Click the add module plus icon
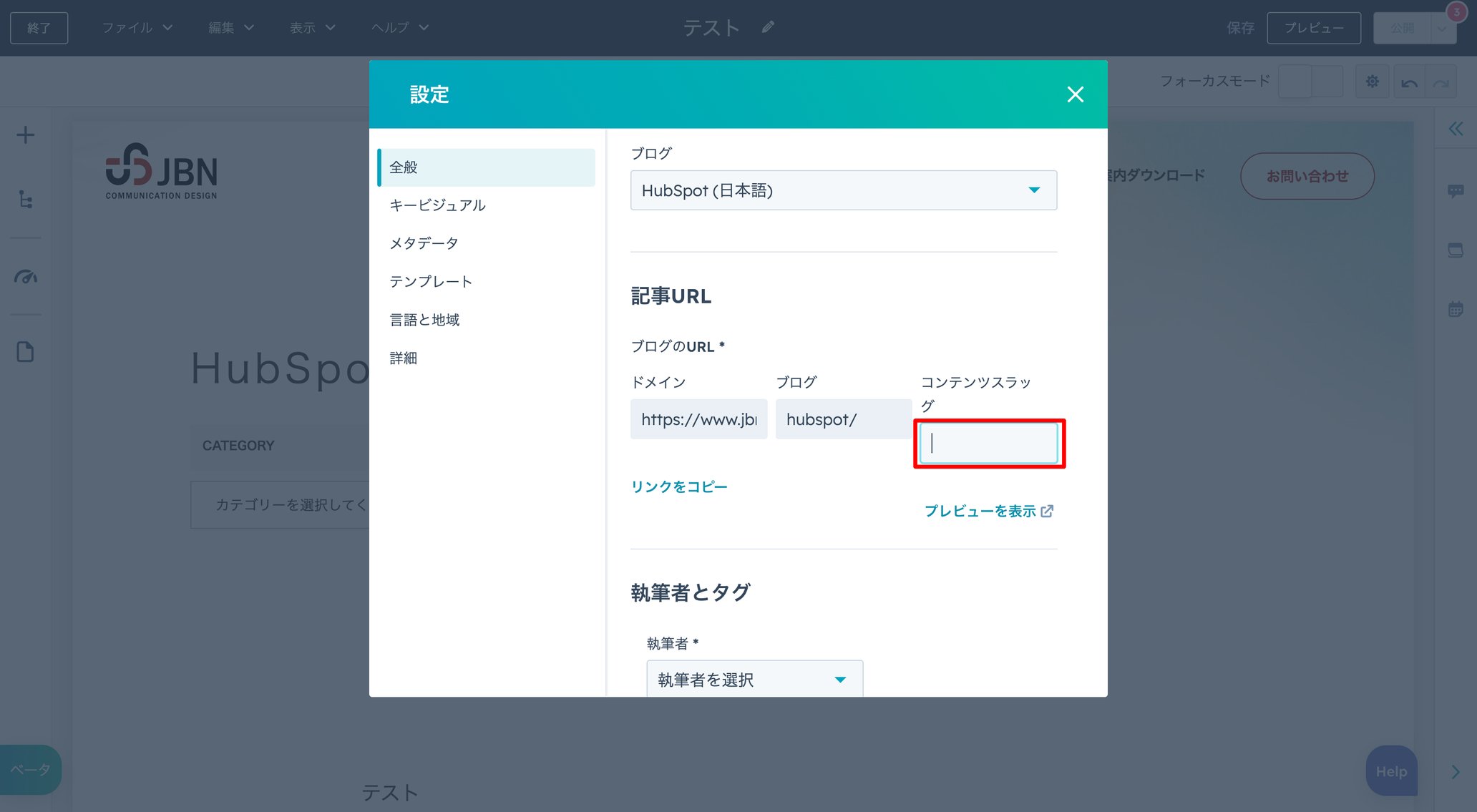Image resolution: width=1477 pixels, height=812 pixels. pos(26,134)
